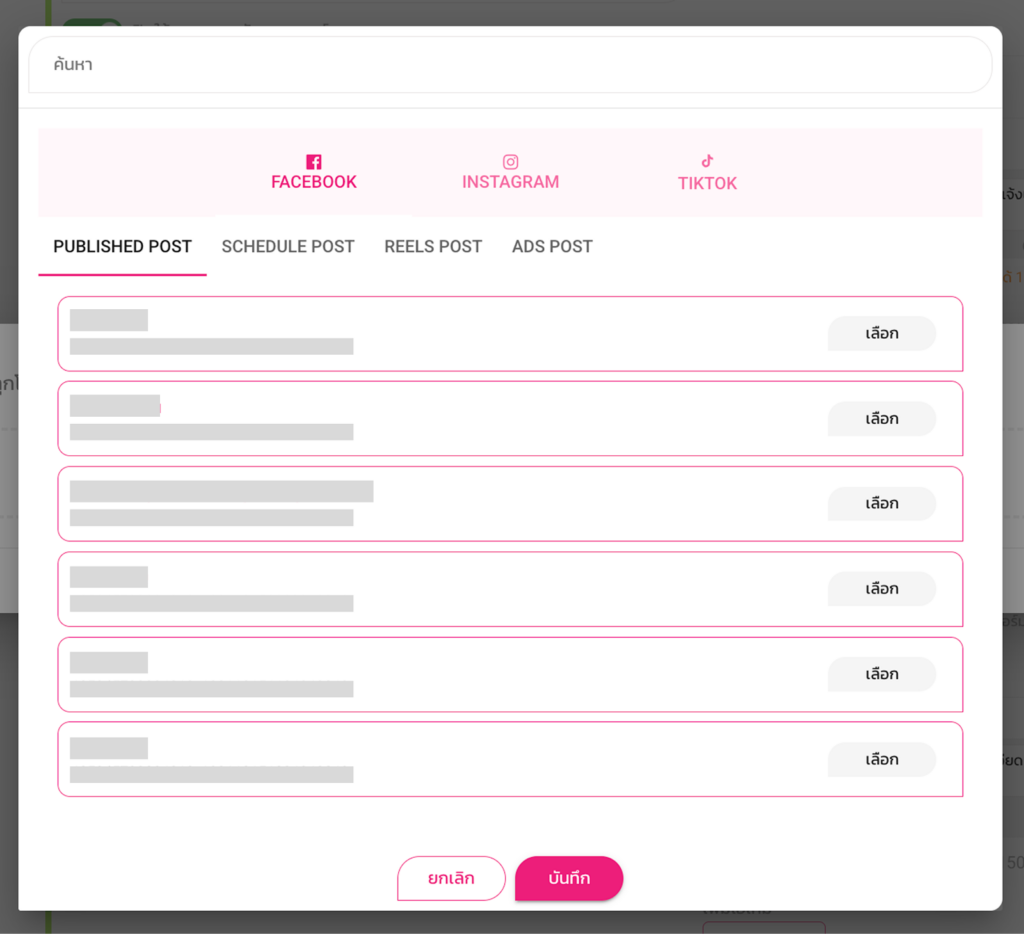Click the last post card's description line
The height and width of the screenshot is (934, 1024).
pyautogui.click(x=211, y=775)
